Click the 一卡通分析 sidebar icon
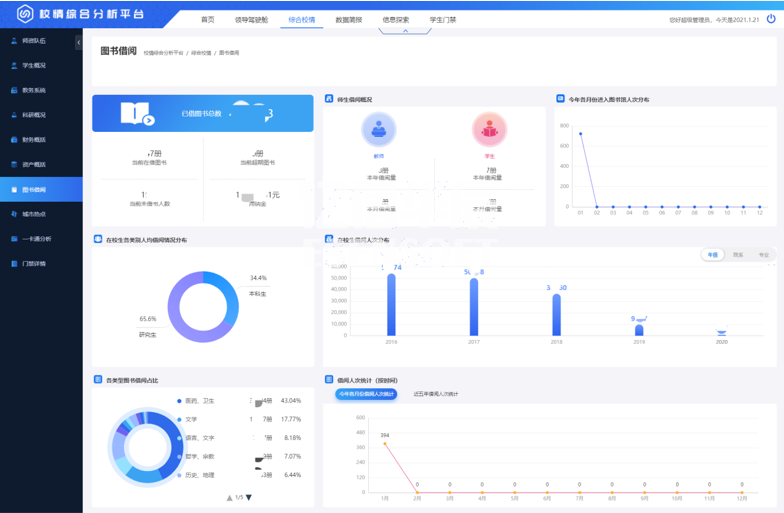This screenshot has height=513, width=784. (x=13, y=239)
